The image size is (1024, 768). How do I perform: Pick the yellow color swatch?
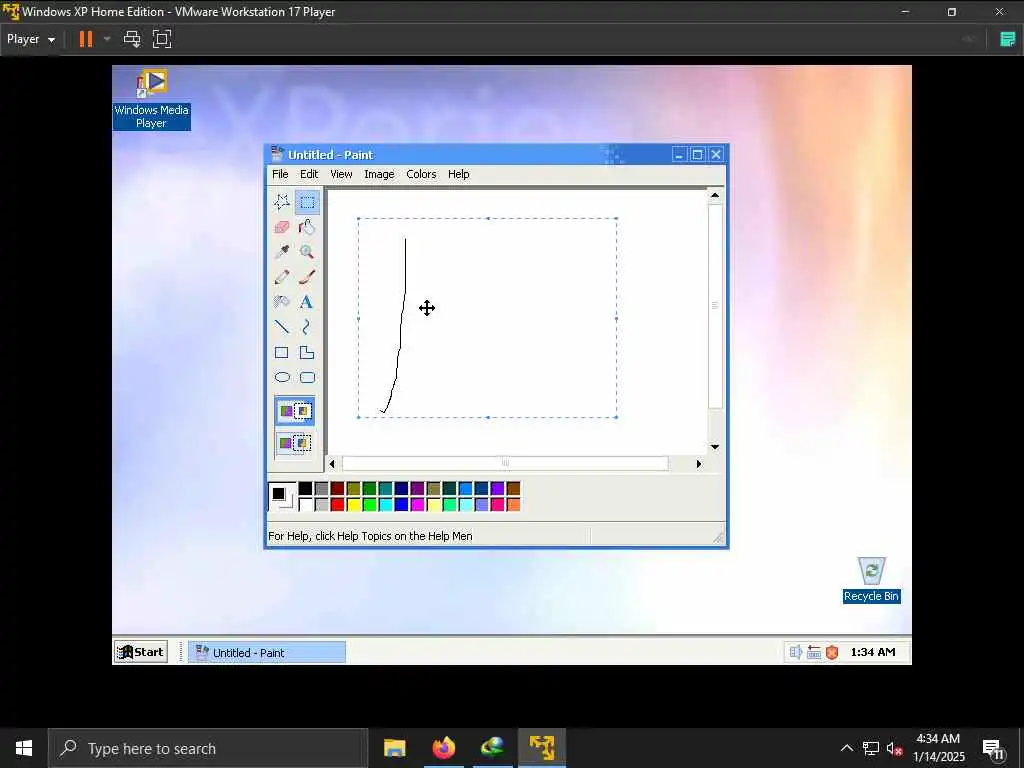tap(353, 504)
